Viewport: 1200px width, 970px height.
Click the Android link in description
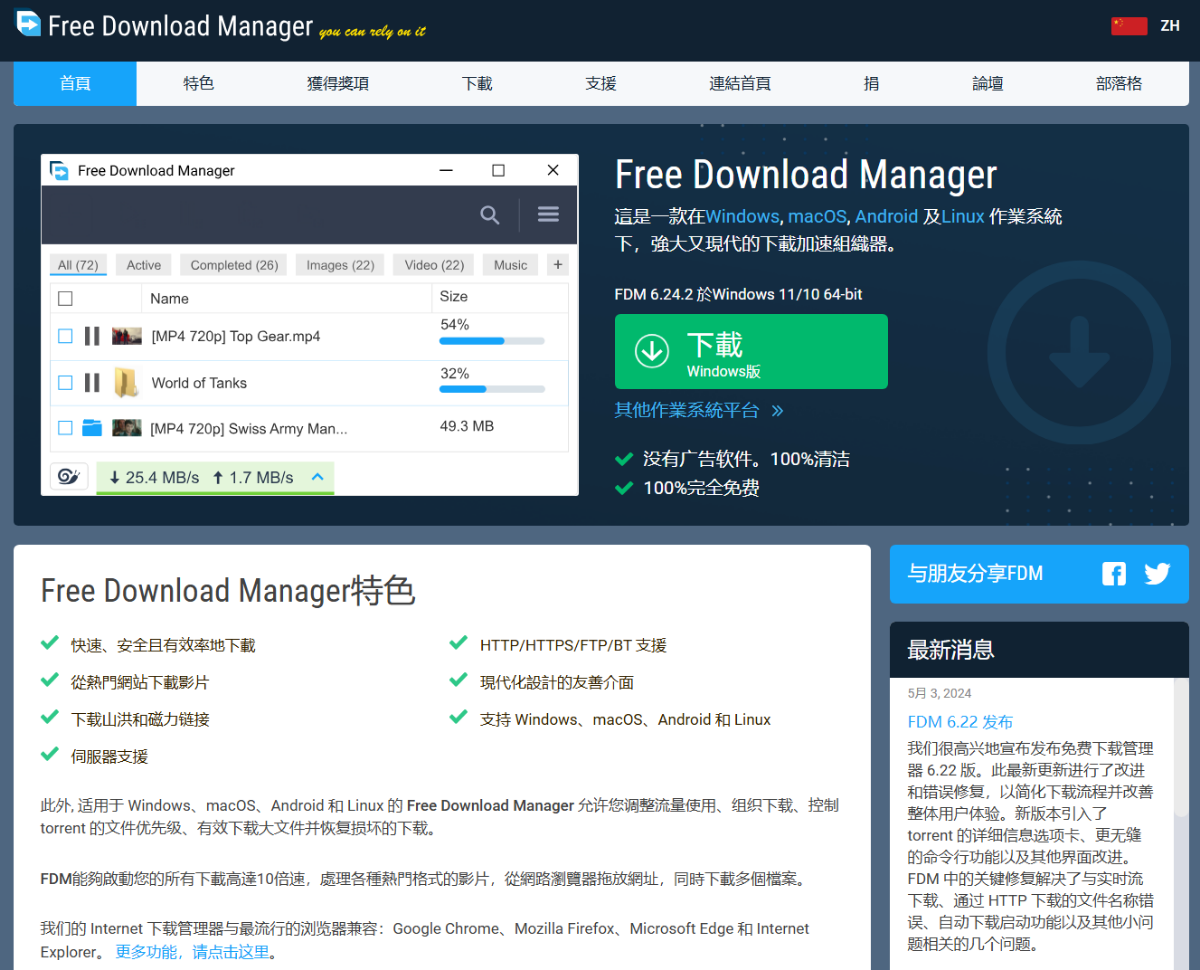click(x=886, y=216)
